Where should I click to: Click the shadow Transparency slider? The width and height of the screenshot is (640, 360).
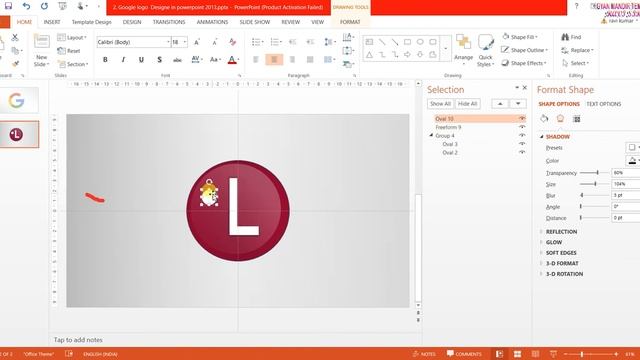tap(595, 173)
